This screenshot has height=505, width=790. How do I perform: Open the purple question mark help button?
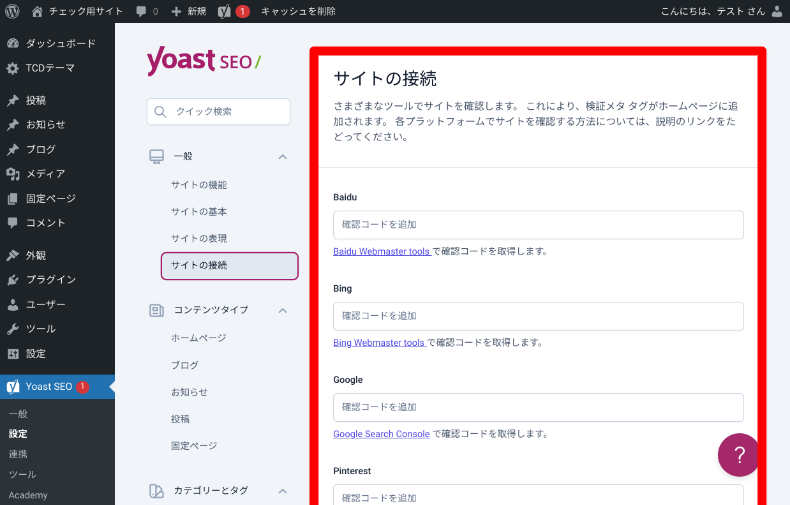[739, 455]
